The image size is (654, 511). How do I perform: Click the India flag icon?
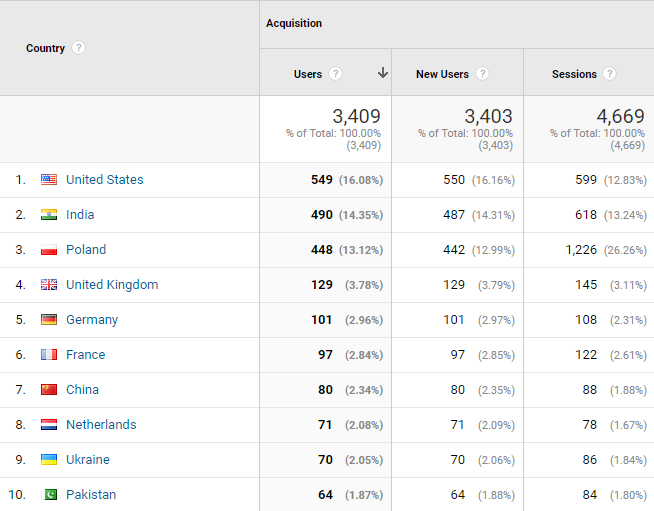tap(49, 215)
